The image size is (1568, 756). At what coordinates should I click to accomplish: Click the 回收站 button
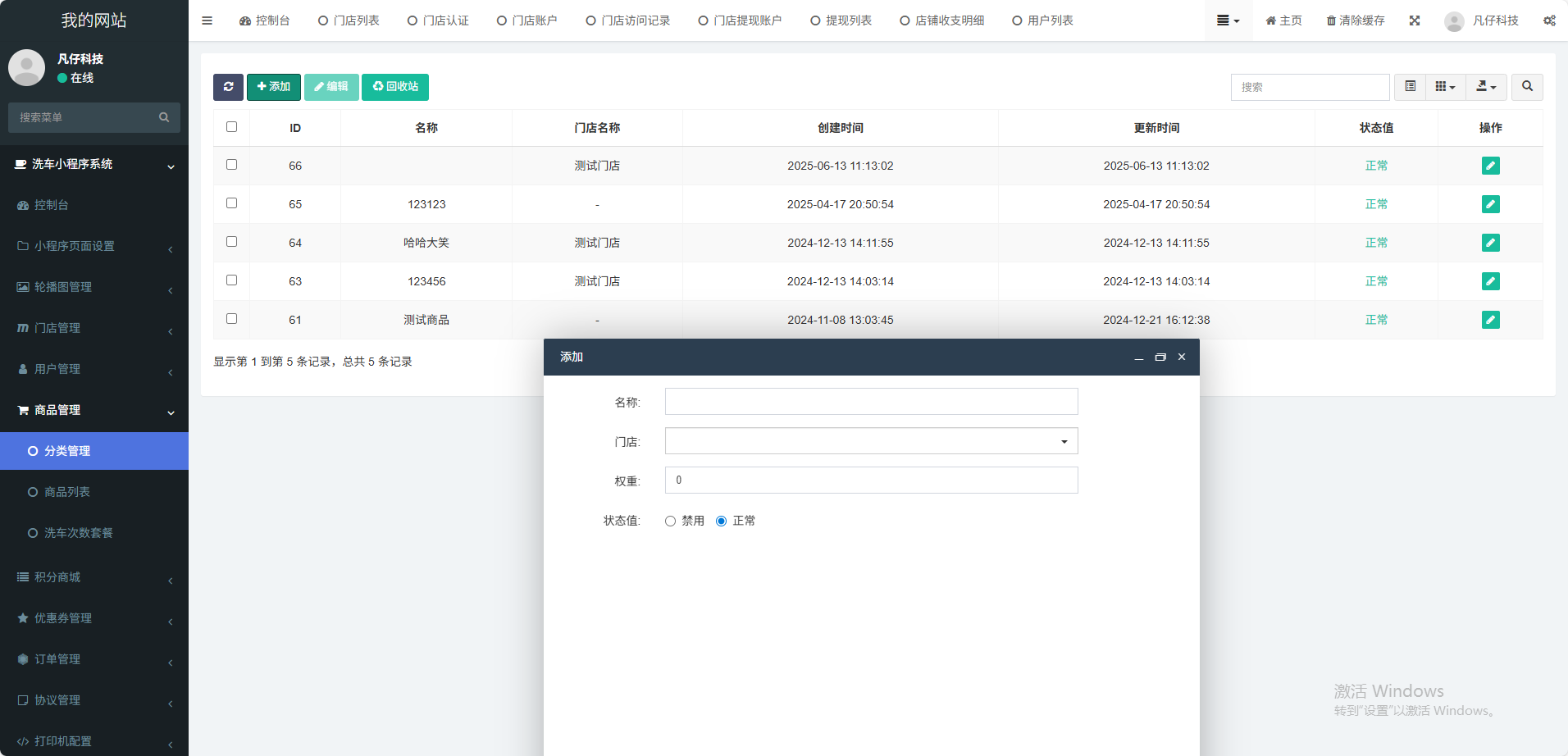(x=395, y=87)
